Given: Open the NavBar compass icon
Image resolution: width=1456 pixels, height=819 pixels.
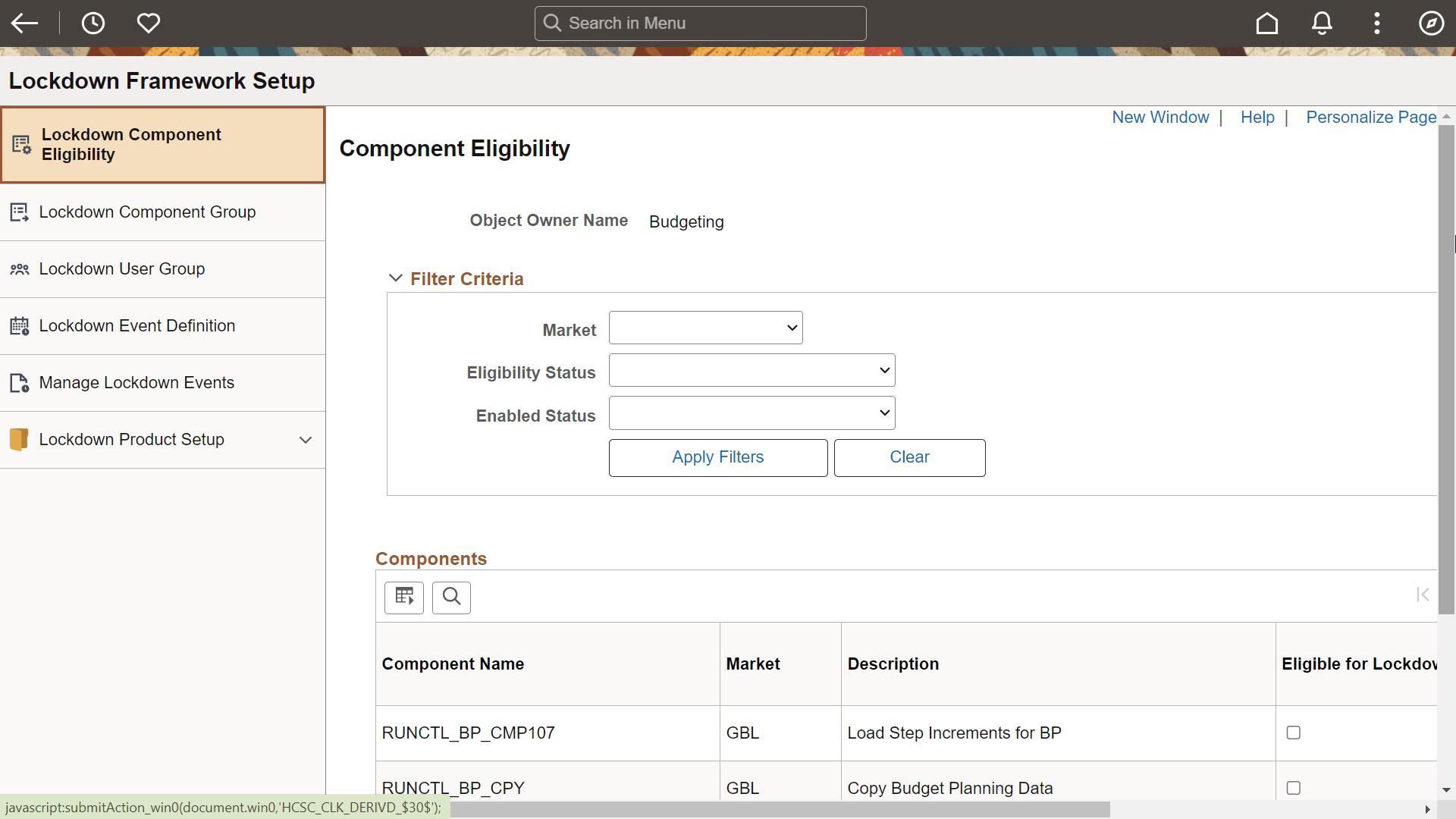Looking at the screenshot, I should click(1432, 23).
